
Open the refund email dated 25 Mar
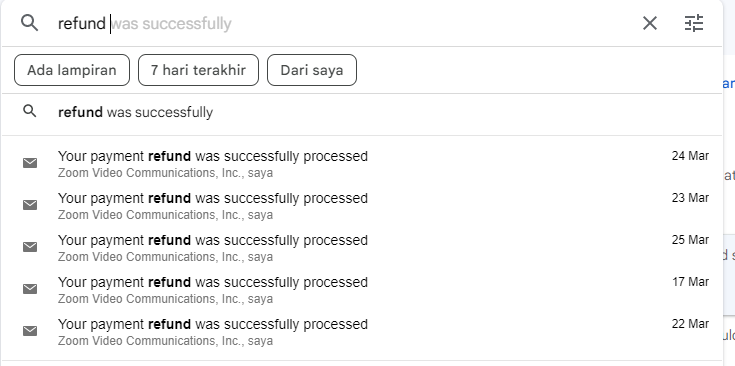click(x=362, y=247)
